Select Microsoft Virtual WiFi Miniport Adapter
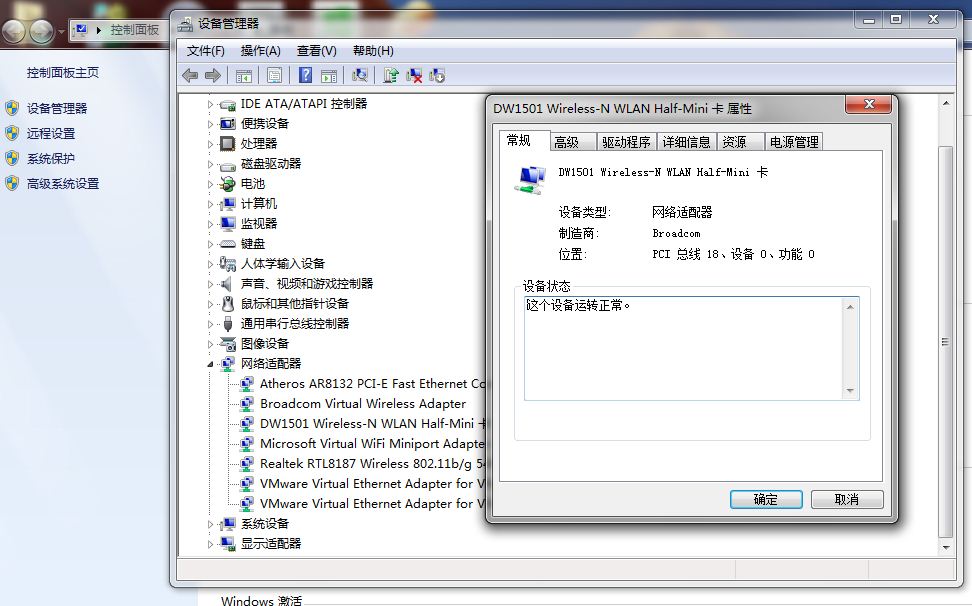Viewport: 972px width, 606px height. point(372,444)
